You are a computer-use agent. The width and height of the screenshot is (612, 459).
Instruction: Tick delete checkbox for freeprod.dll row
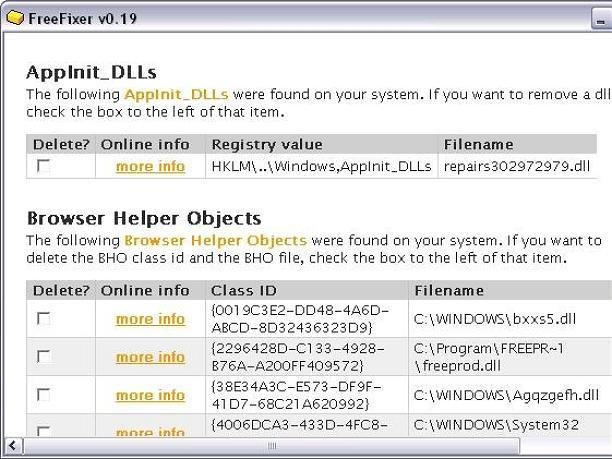click(43, 356)
